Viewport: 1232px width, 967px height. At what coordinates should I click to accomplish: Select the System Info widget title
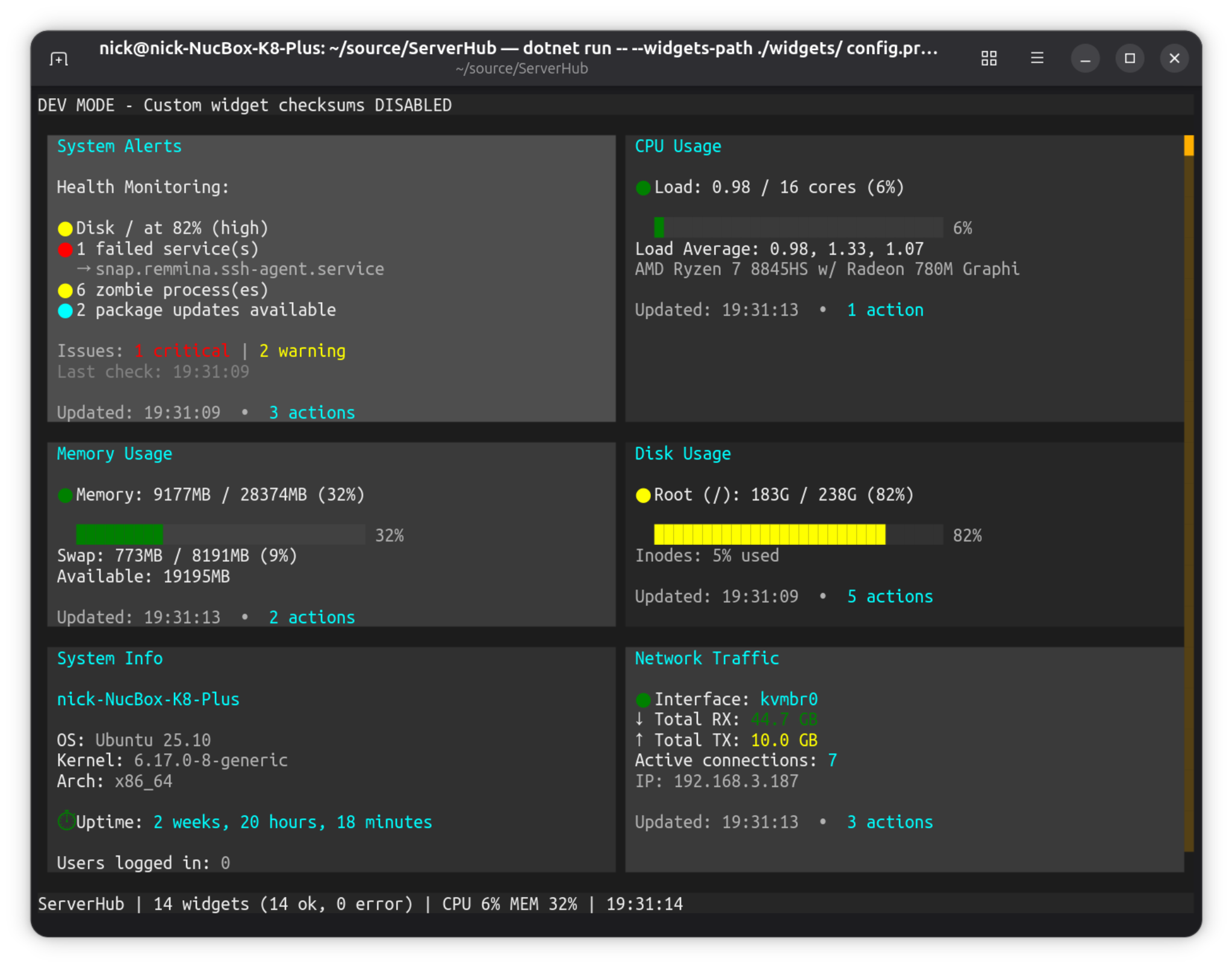110,659
